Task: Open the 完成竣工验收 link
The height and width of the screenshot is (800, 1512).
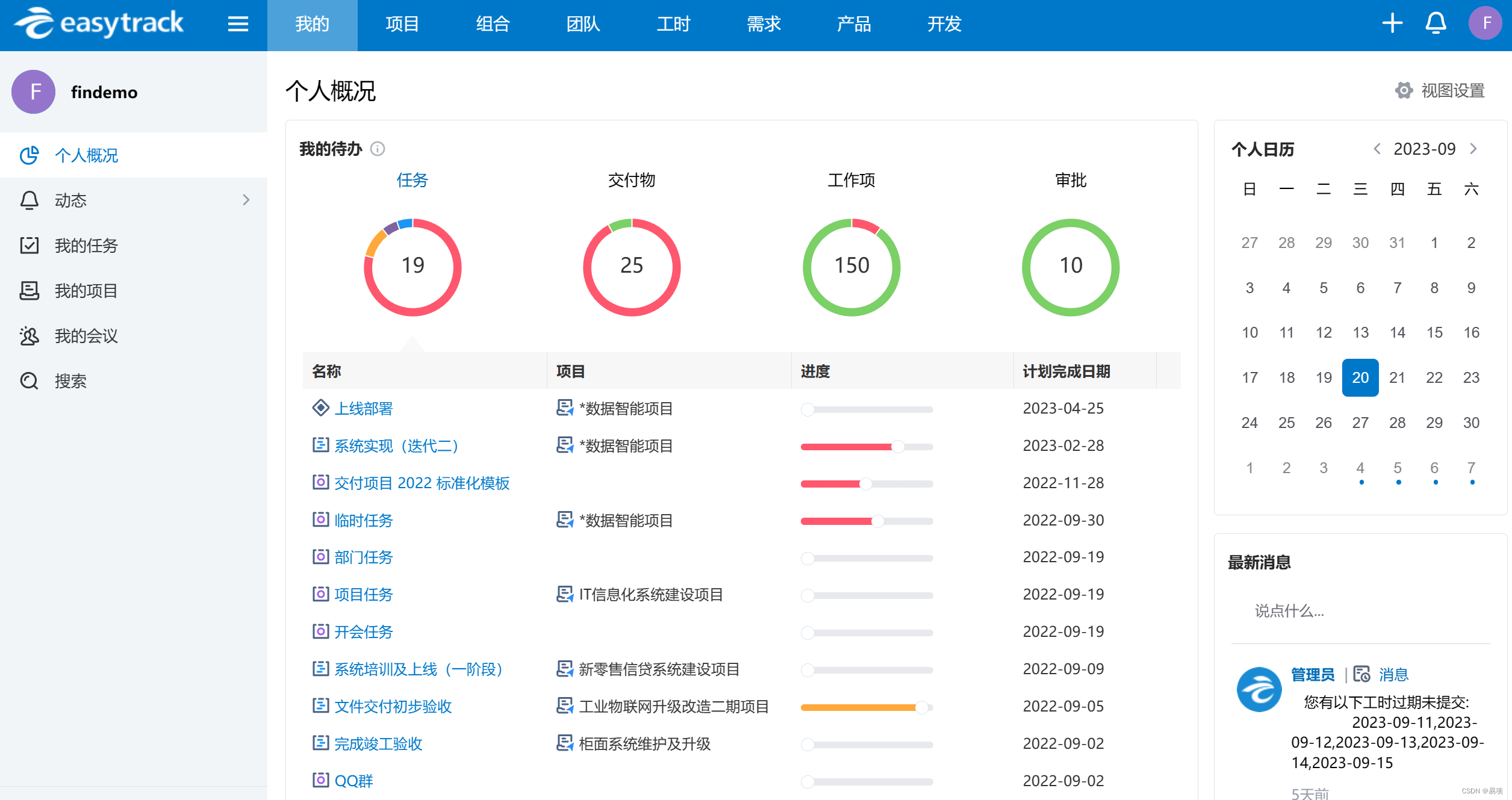Action: [x=378, y=743]
